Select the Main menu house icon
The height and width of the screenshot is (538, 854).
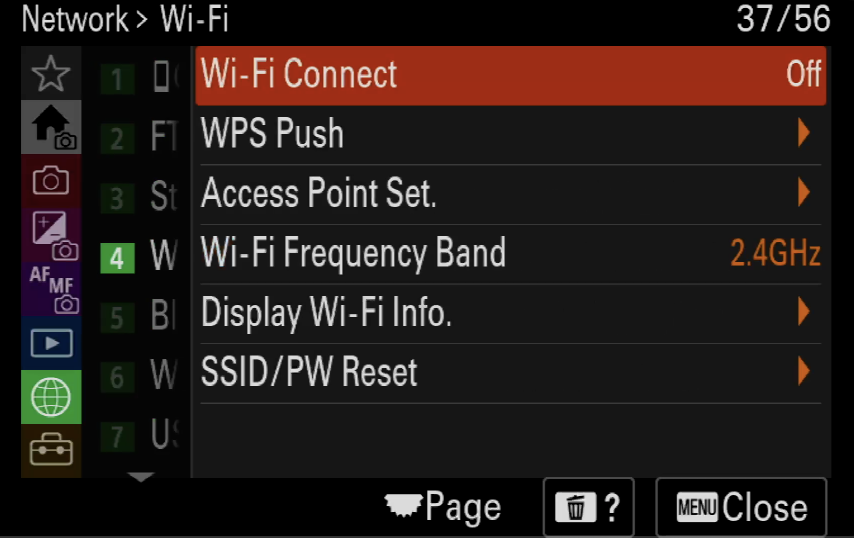pyautogui.click(x=51, y=127)
